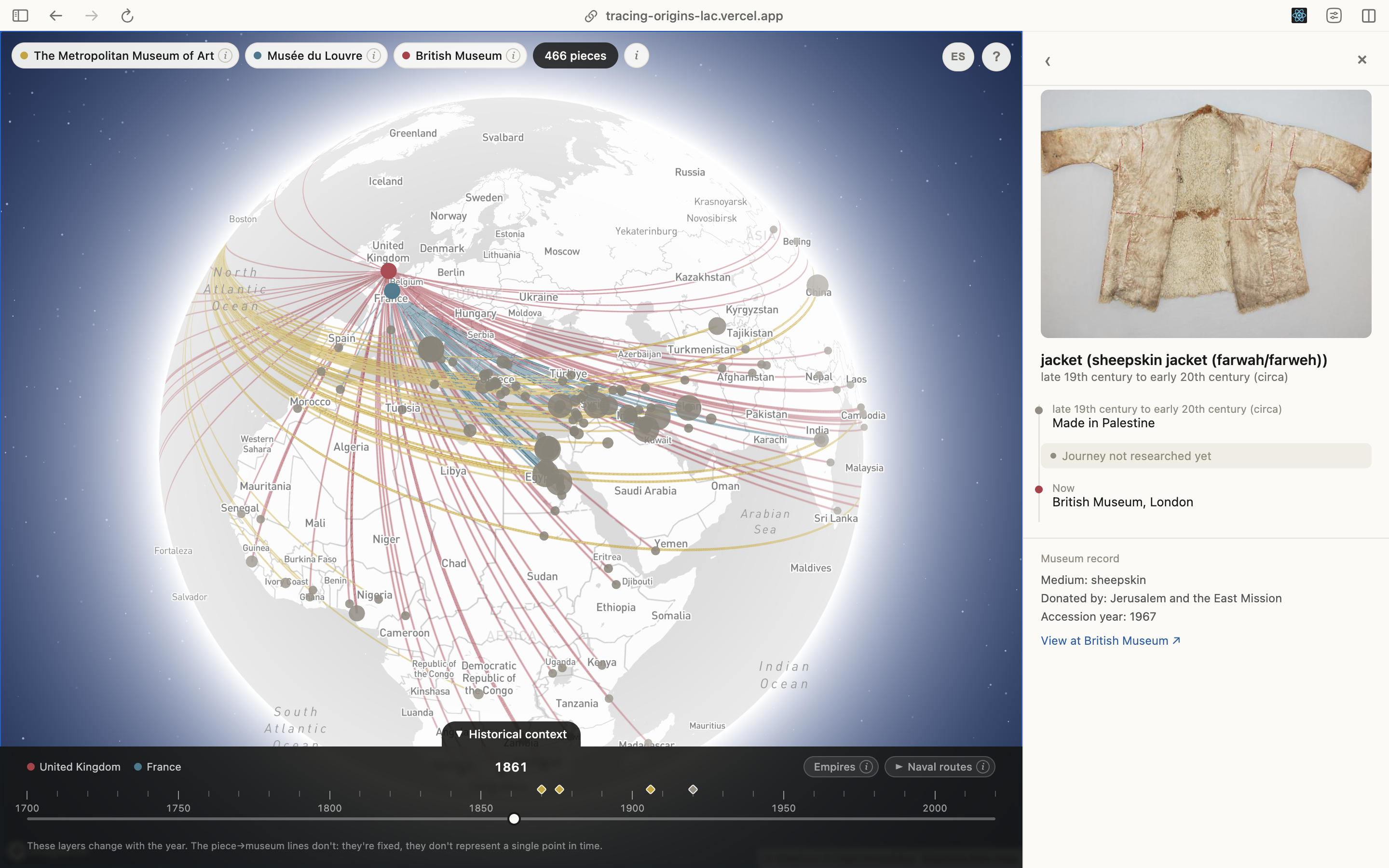Open the React DevTools extension icon
This screenshot has height=868, width=1389.
1299,15
